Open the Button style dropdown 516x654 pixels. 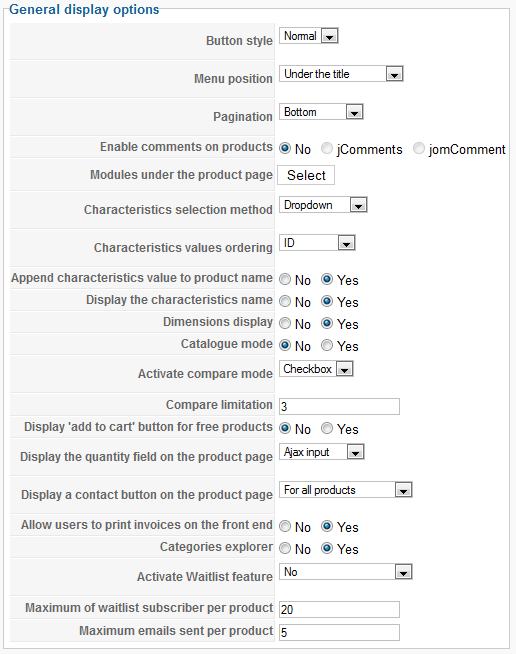point(308,36)
